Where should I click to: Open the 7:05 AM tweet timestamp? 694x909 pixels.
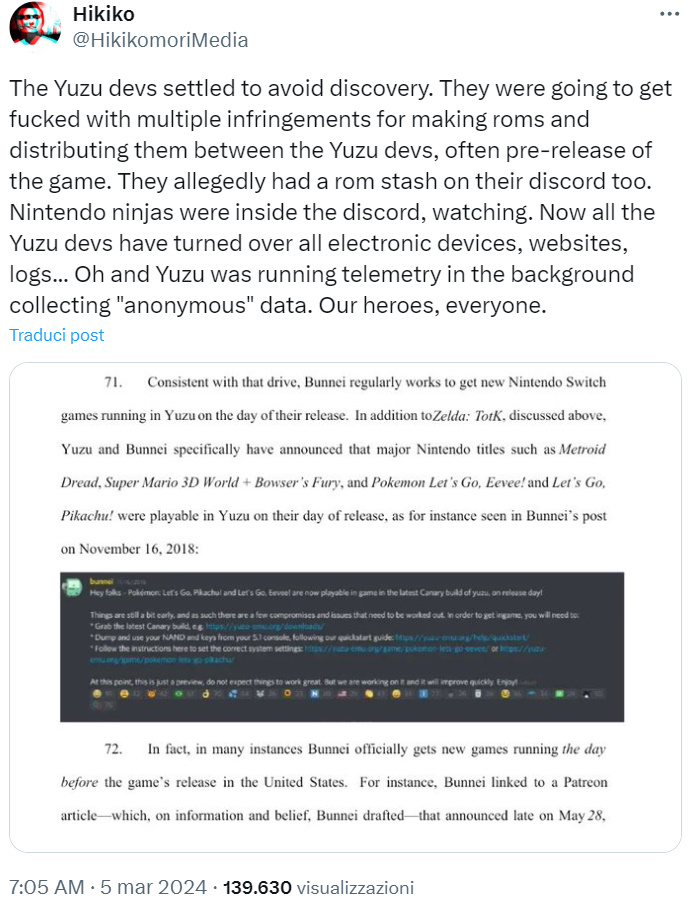pyautogui.click(x=47, y=886)
